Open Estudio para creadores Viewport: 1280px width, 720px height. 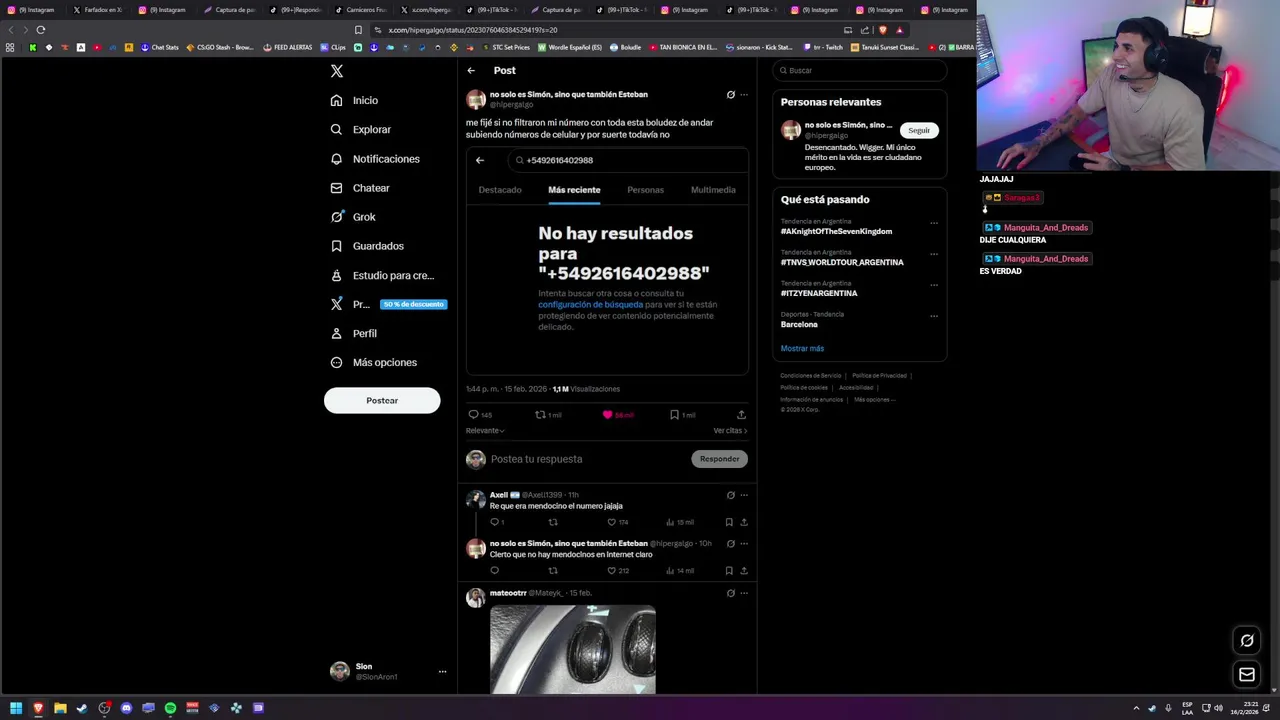[383, 275]
